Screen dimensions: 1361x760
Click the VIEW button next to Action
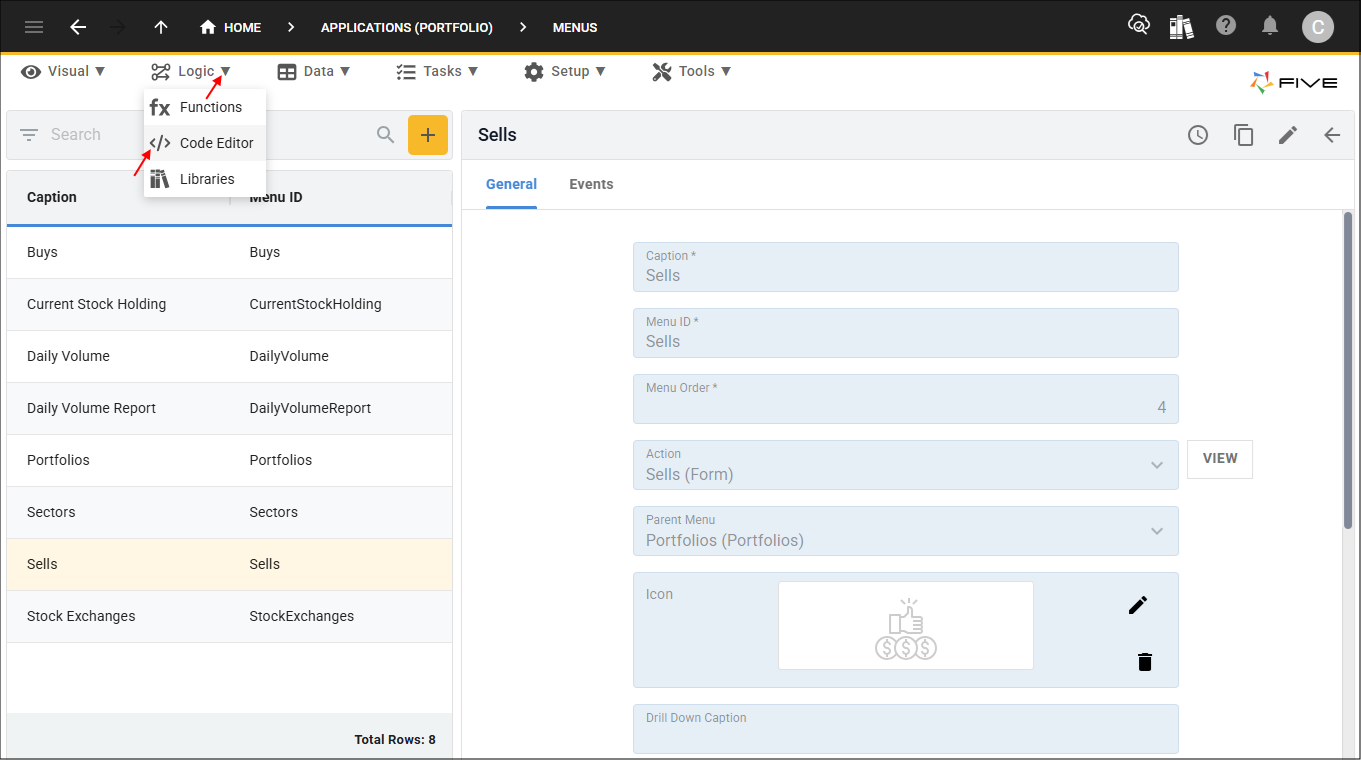click(1219, 459)
